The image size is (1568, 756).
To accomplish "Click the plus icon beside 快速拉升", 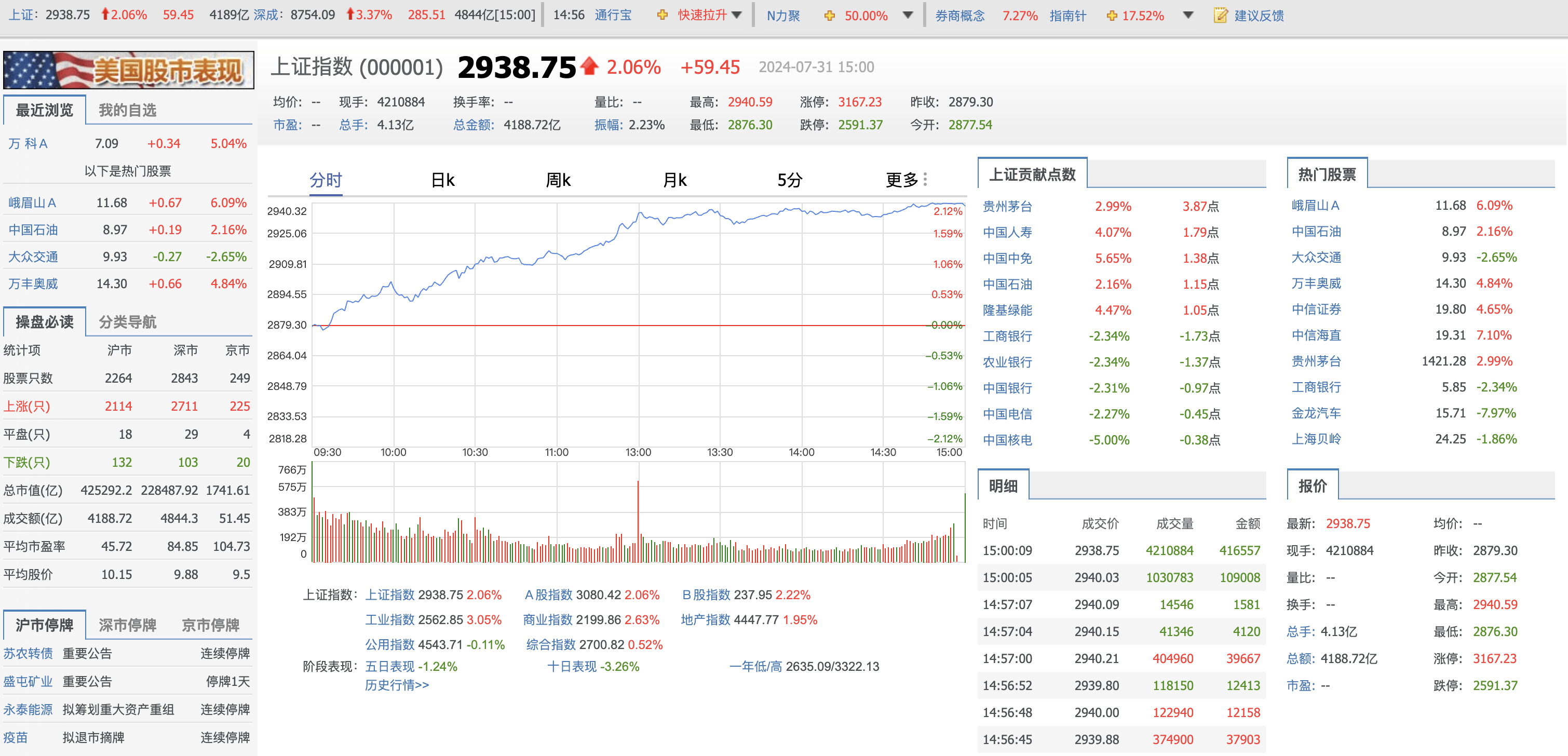I will tap(663, 15).
